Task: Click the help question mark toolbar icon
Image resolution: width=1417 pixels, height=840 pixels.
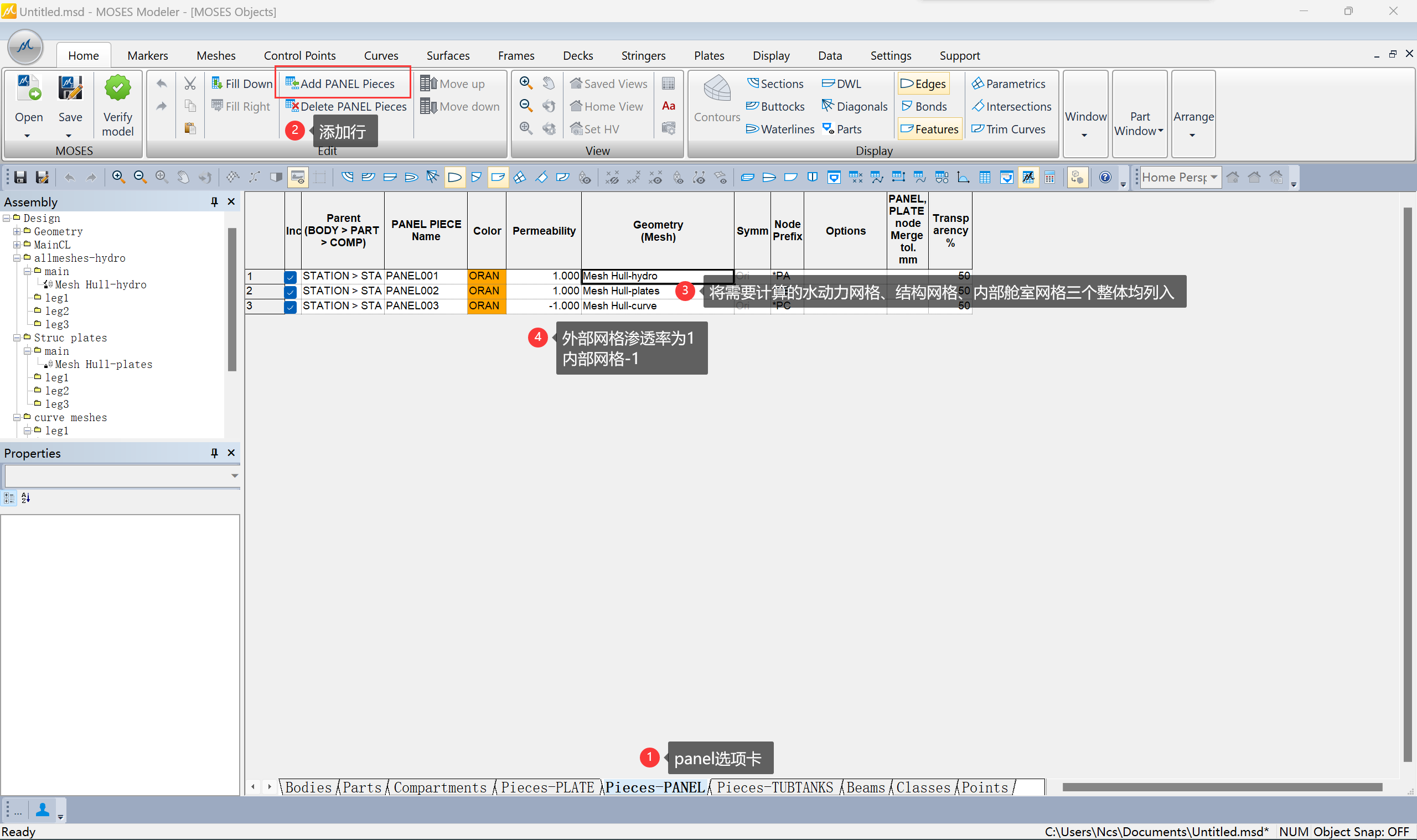Action: pos(1104,178)
